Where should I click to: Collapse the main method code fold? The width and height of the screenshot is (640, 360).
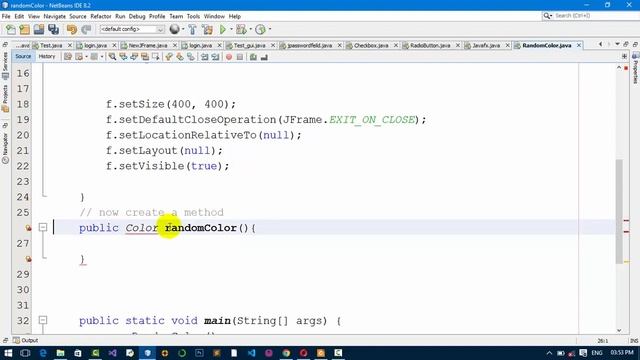43,320
